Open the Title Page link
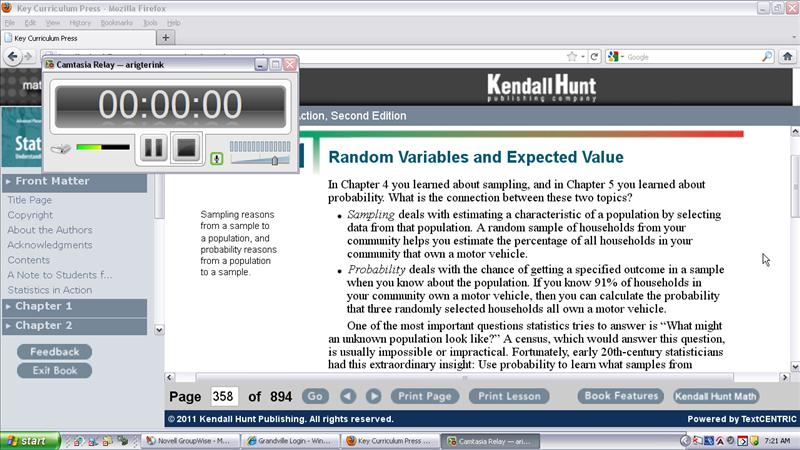Image resolution: width=800 pixels, height=450 pixels. click(30, 200)
